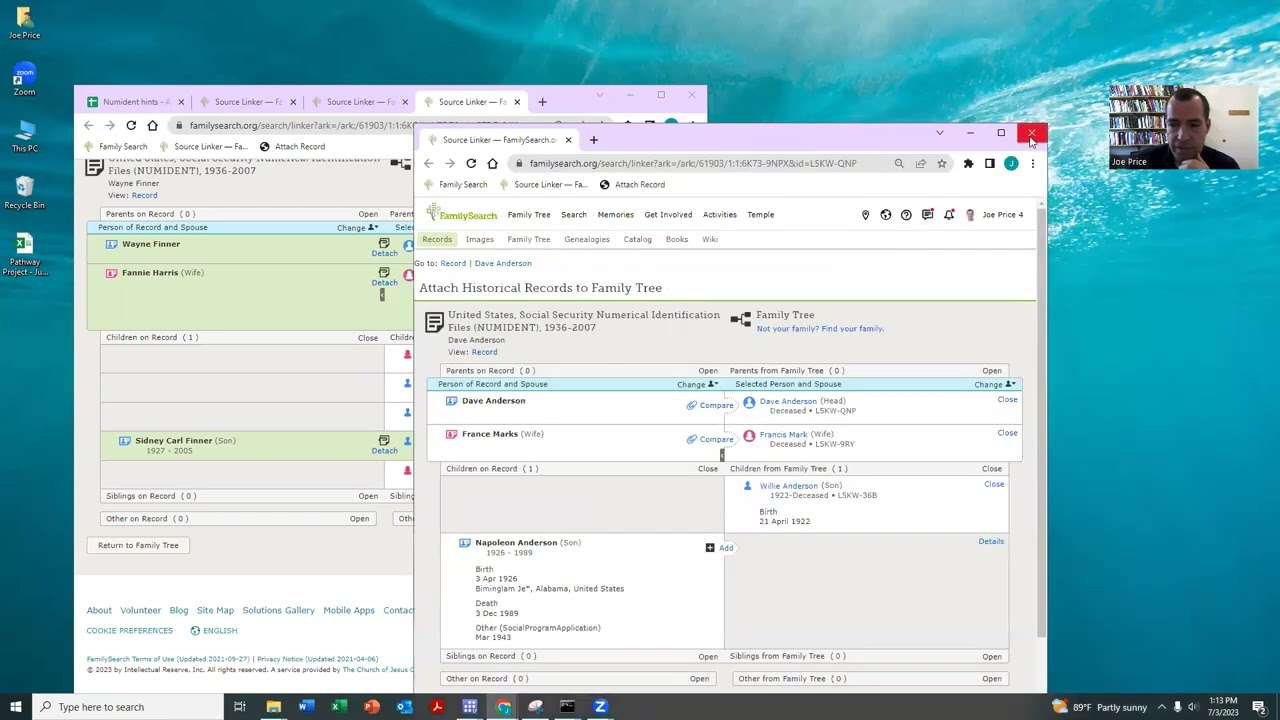Open Word from the taskbar
The height and width of the screenshot is (720, 1280).
(306, 707)
